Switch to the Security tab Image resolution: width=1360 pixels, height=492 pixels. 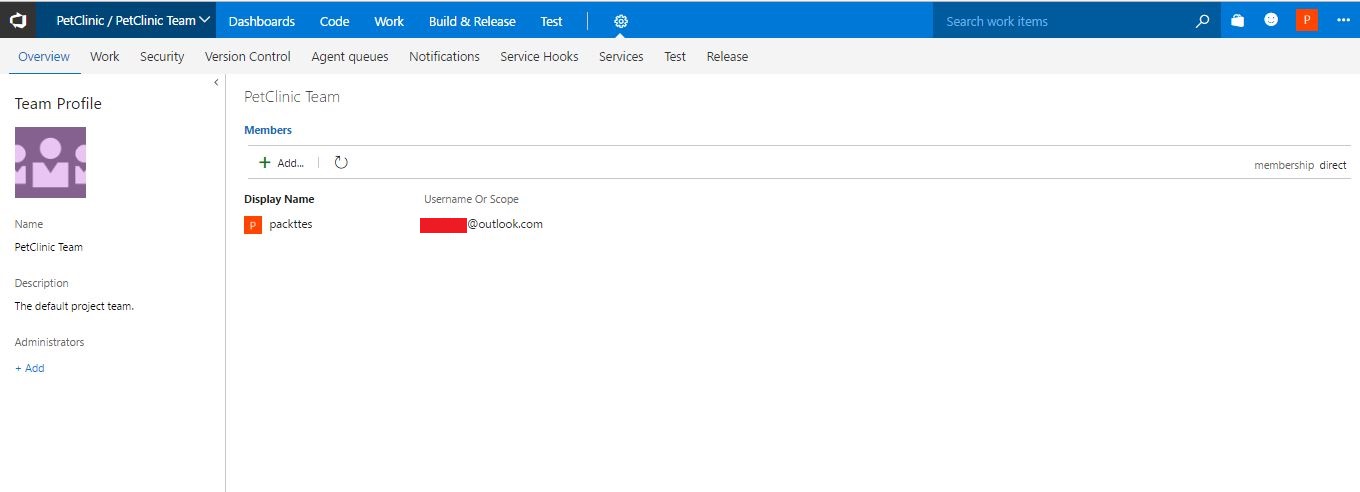tap(162, 56)
